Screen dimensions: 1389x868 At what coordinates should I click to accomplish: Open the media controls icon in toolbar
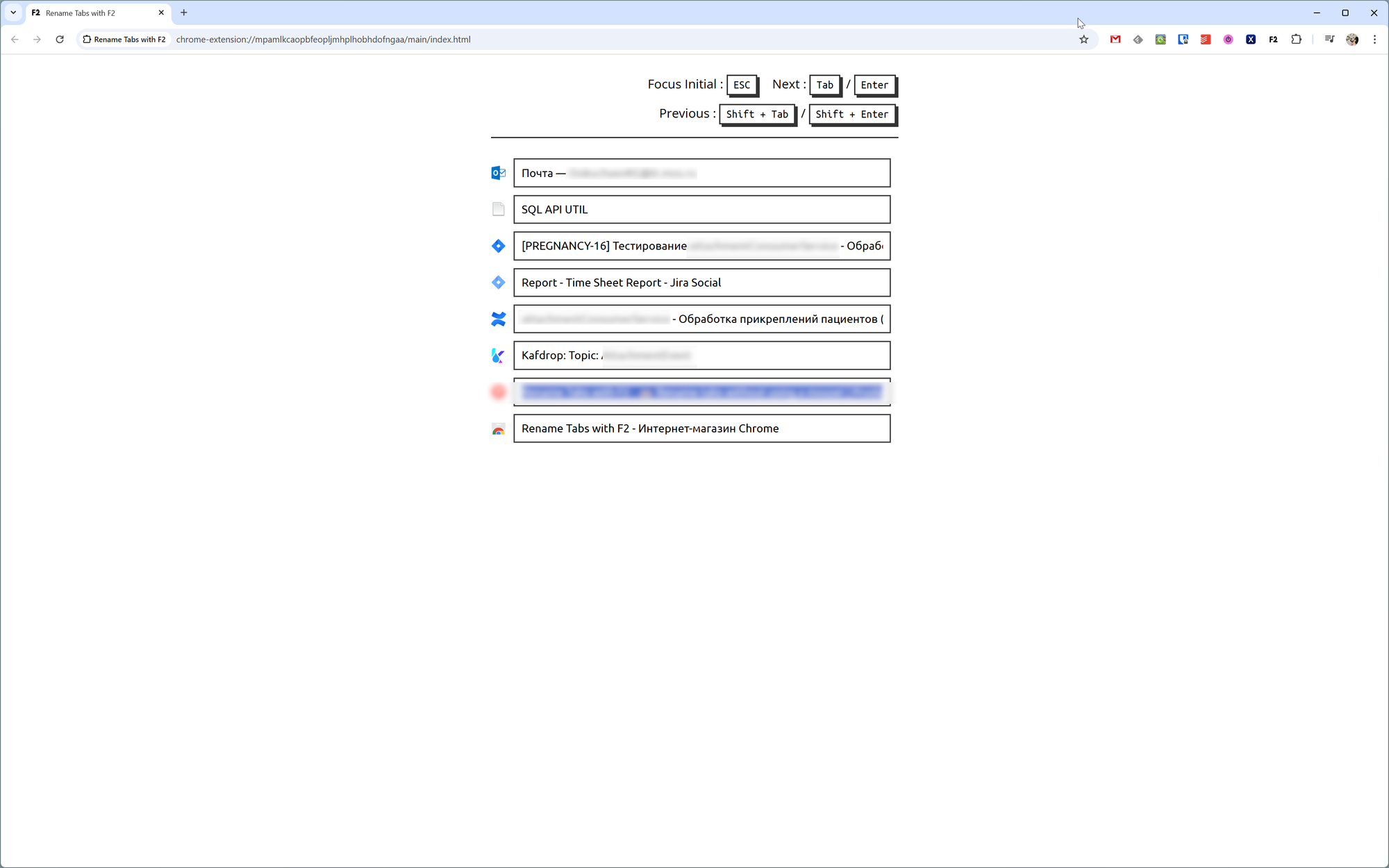coord(1329,40)
